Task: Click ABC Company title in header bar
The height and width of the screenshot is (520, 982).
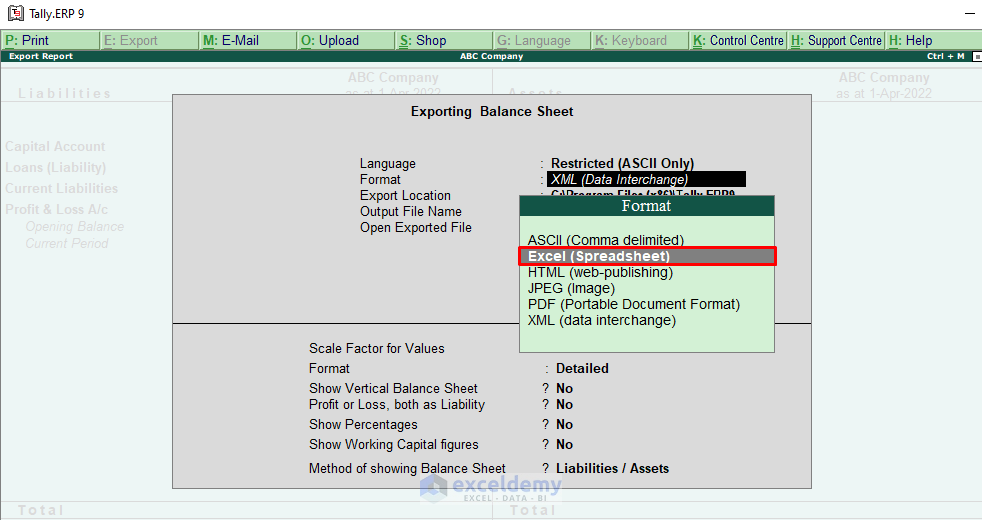Action: click(x=492, y=56)
